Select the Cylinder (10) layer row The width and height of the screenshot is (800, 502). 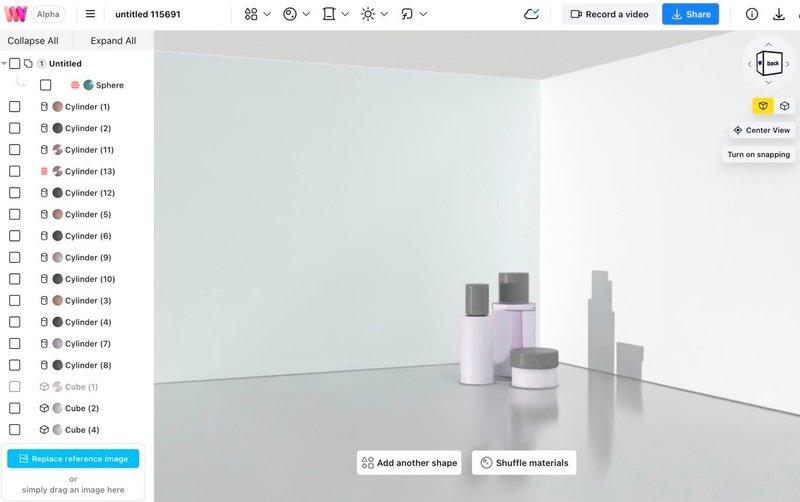tap(77, 279)
